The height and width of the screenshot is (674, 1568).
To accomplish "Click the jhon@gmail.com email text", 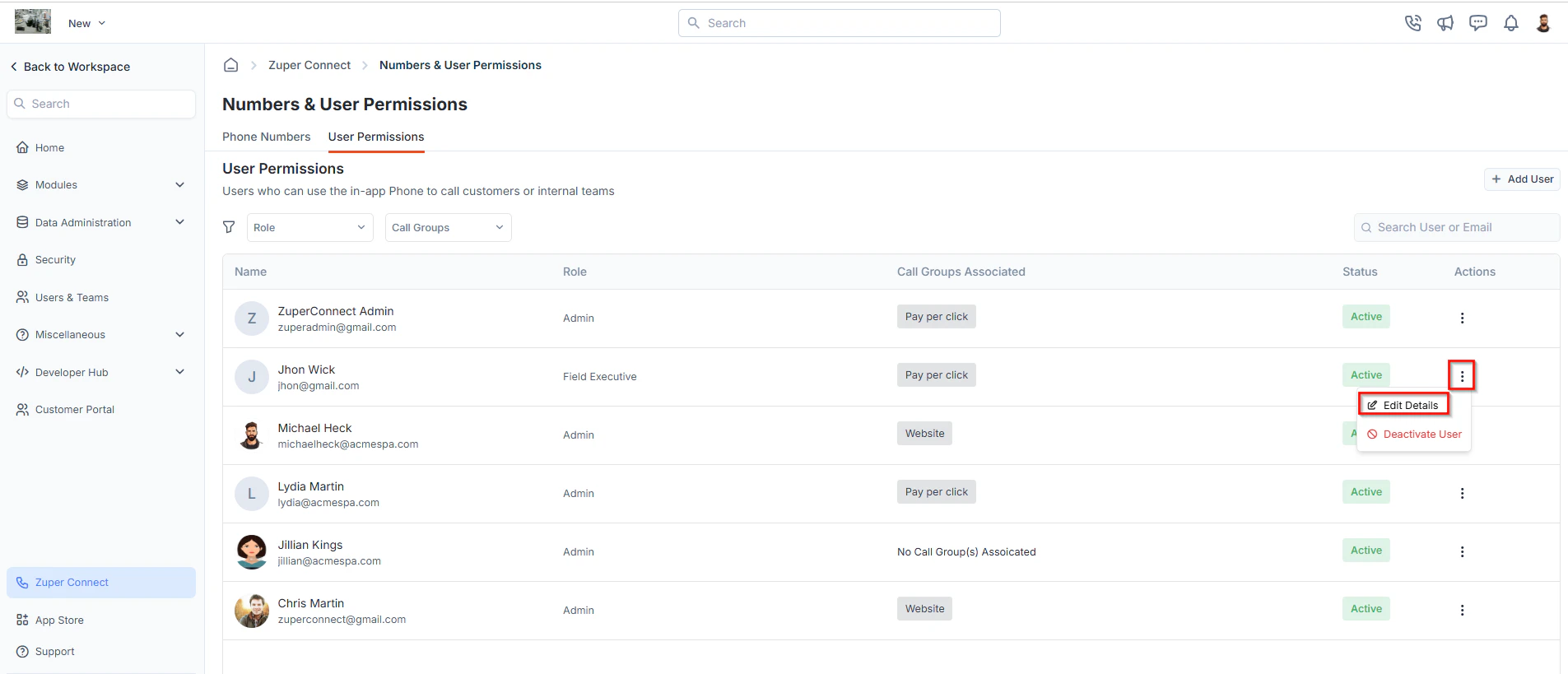I will (x=319, y=386).
